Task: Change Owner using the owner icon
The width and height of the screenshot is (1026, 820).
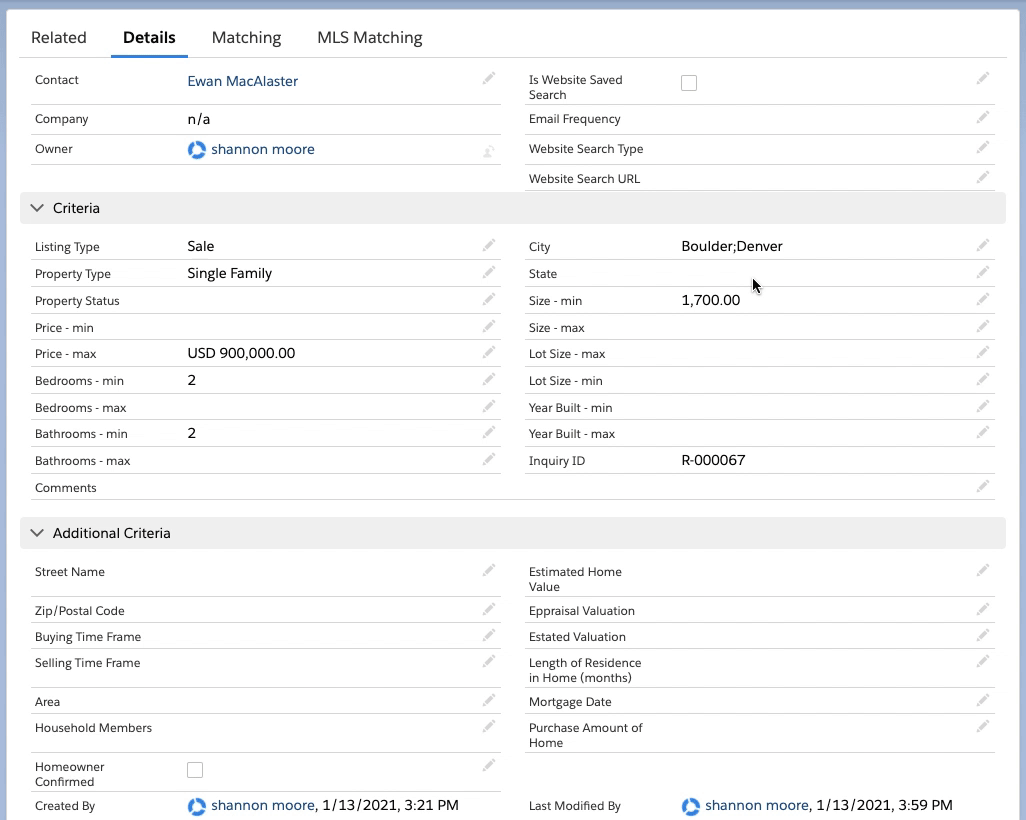Action: (x=489, y=152)
